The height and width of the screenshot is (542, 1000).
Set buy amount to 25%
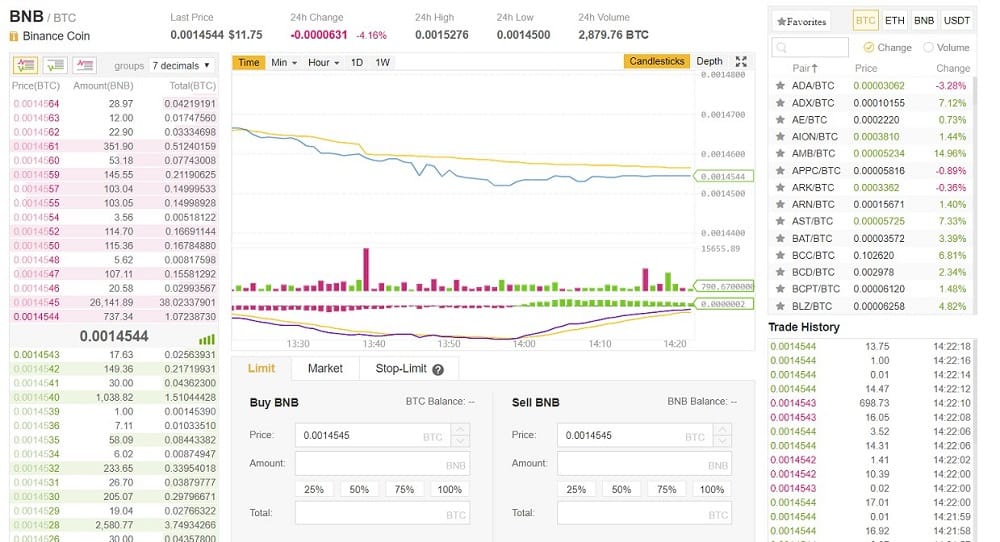314,490
